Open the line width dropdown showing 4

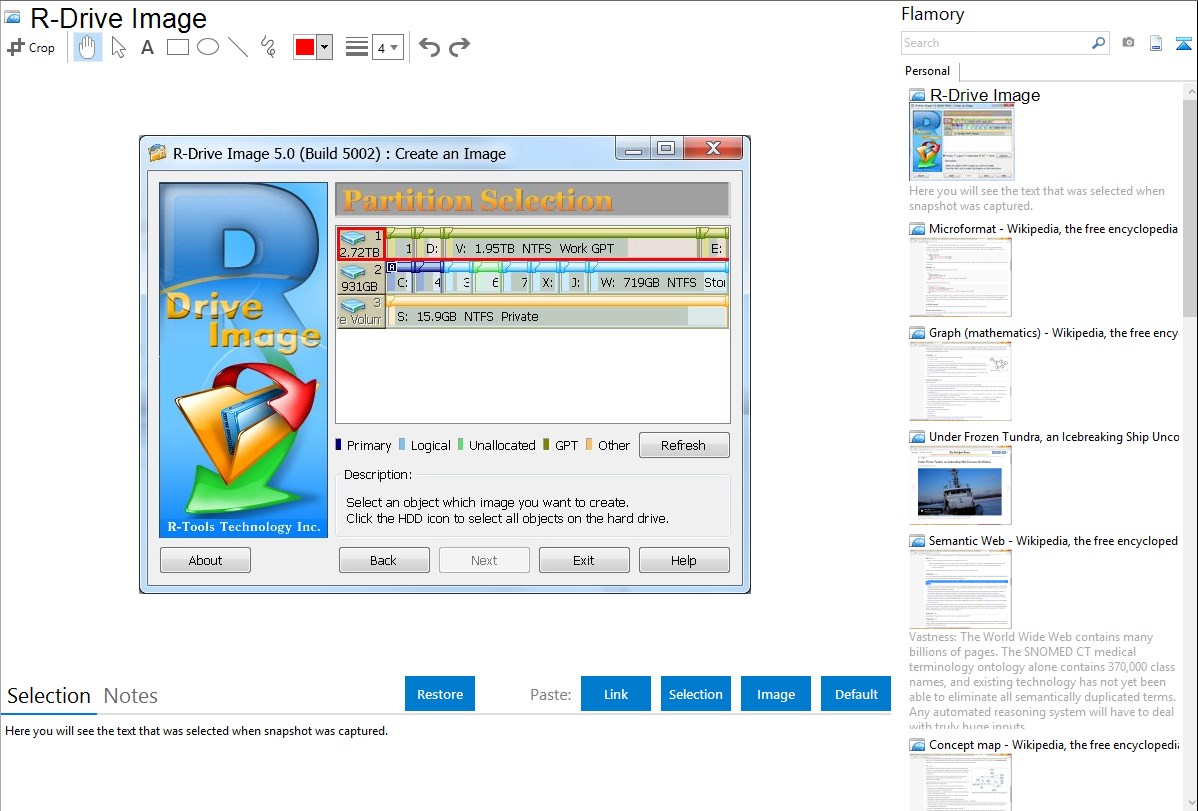pyautogui.click(x=388, y=47)
